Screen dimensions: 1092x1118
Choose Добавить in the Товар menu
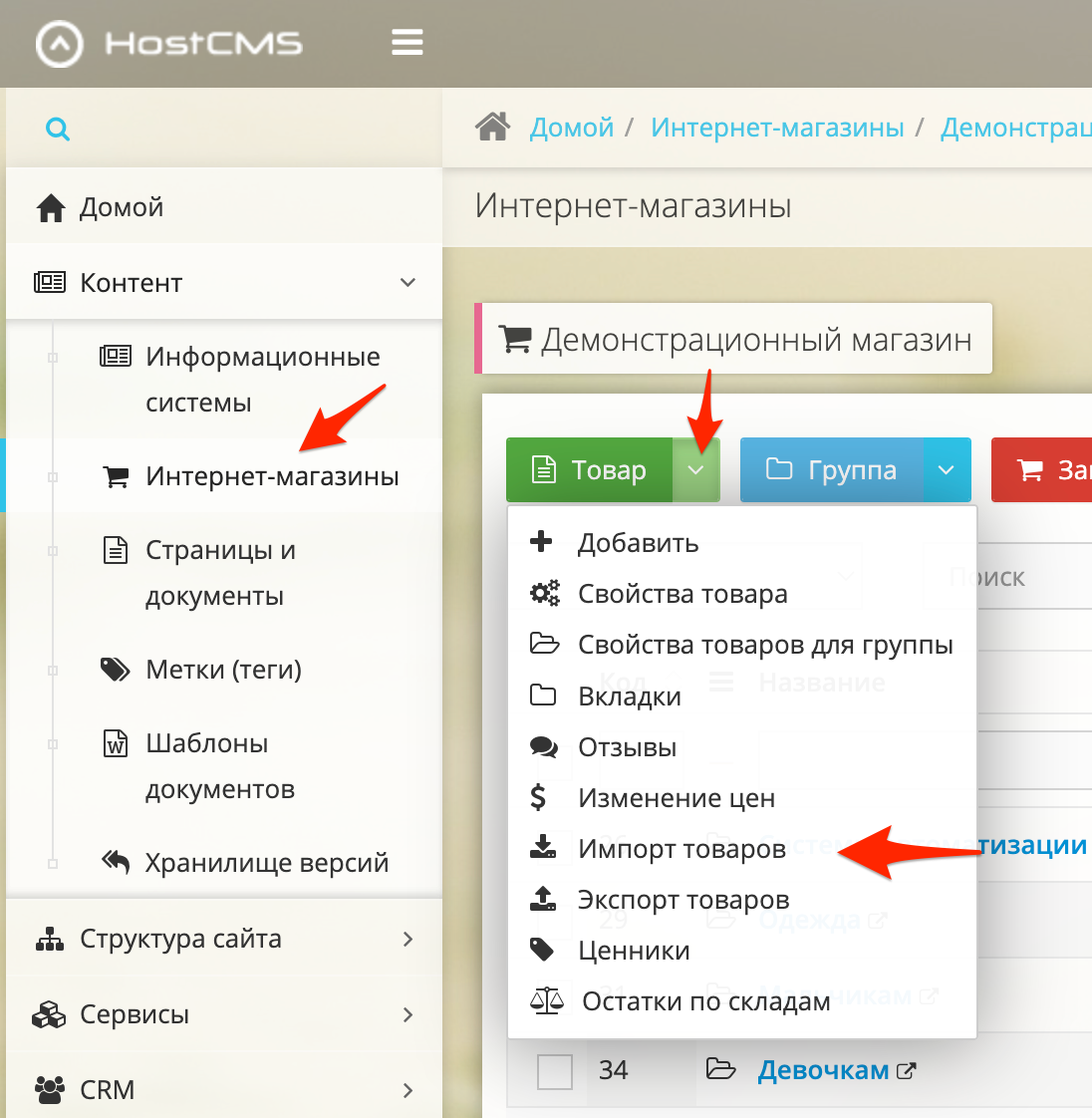click(638, 542)
